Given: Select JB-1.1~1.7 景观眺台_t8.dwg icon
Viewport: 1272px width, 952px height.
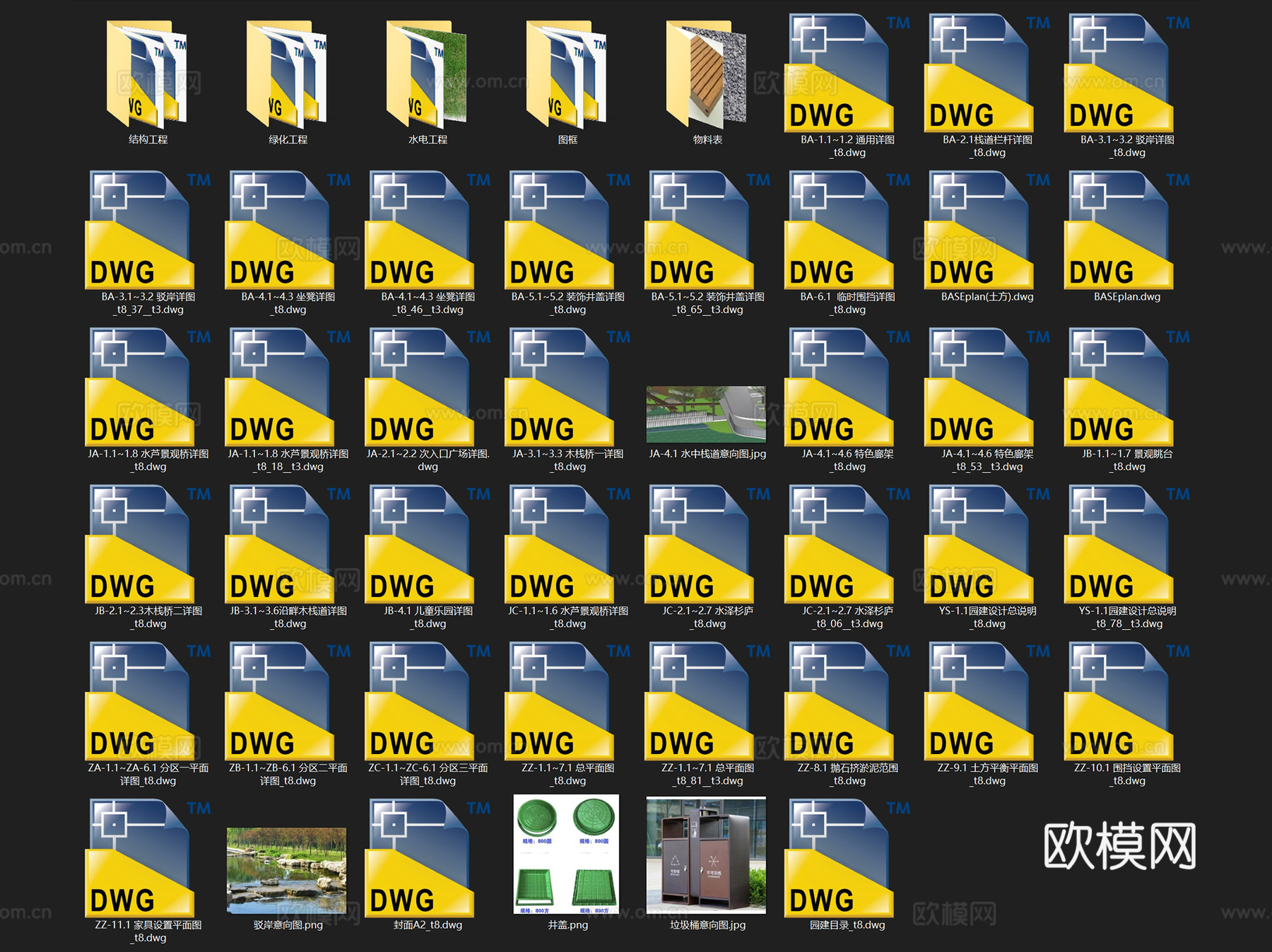Looking at the screenshot, I should tap(1126, 387).
